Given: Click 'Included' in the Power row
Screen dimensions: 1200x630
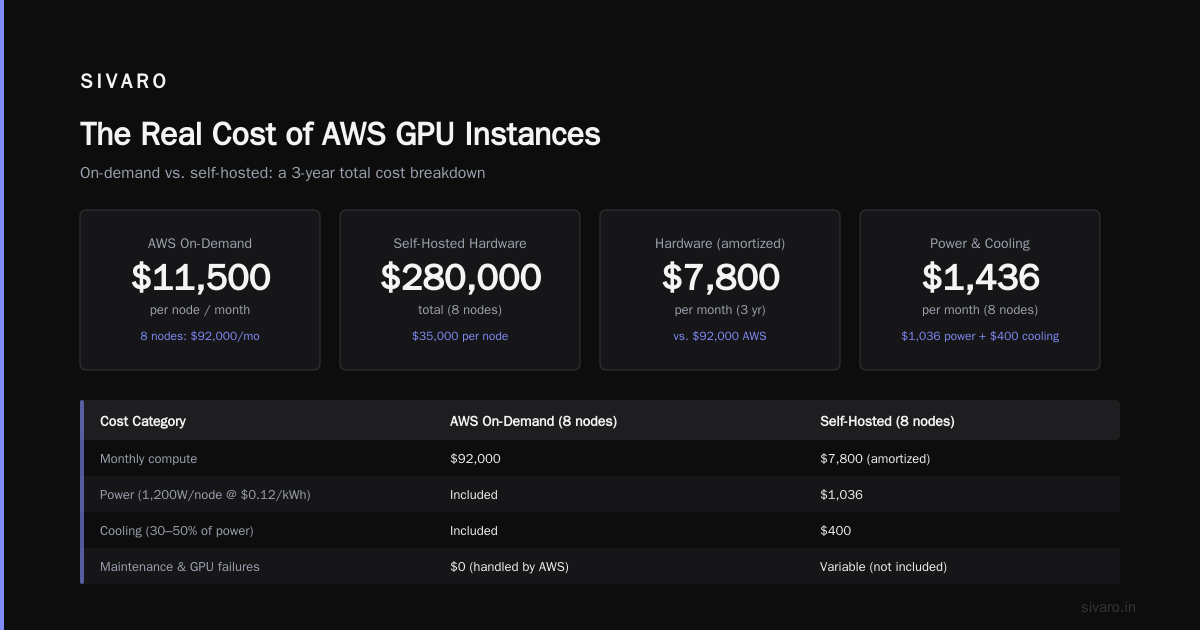Looking at the screenshot, I should point(474,495).
